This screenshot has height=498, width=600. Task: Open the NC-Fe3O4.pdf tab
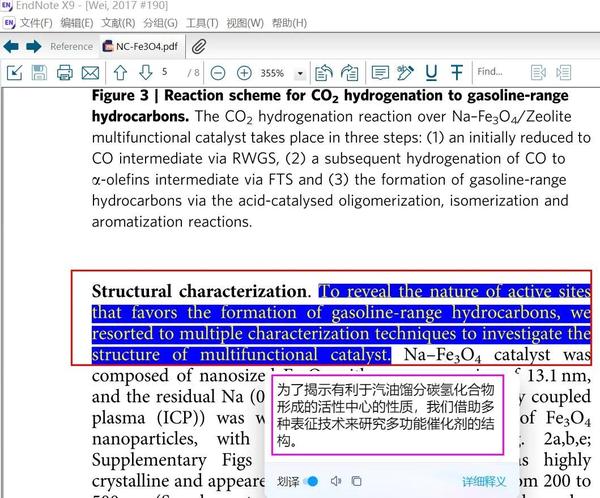pos(141,47)
